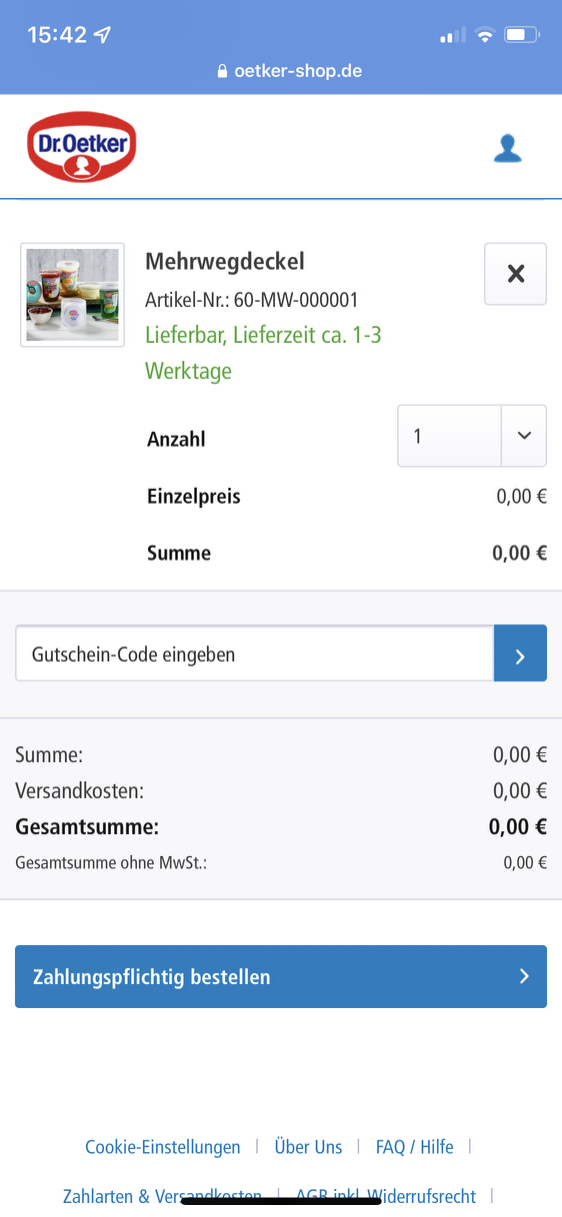Submit the voucher code arrow button

click(520, 653)
